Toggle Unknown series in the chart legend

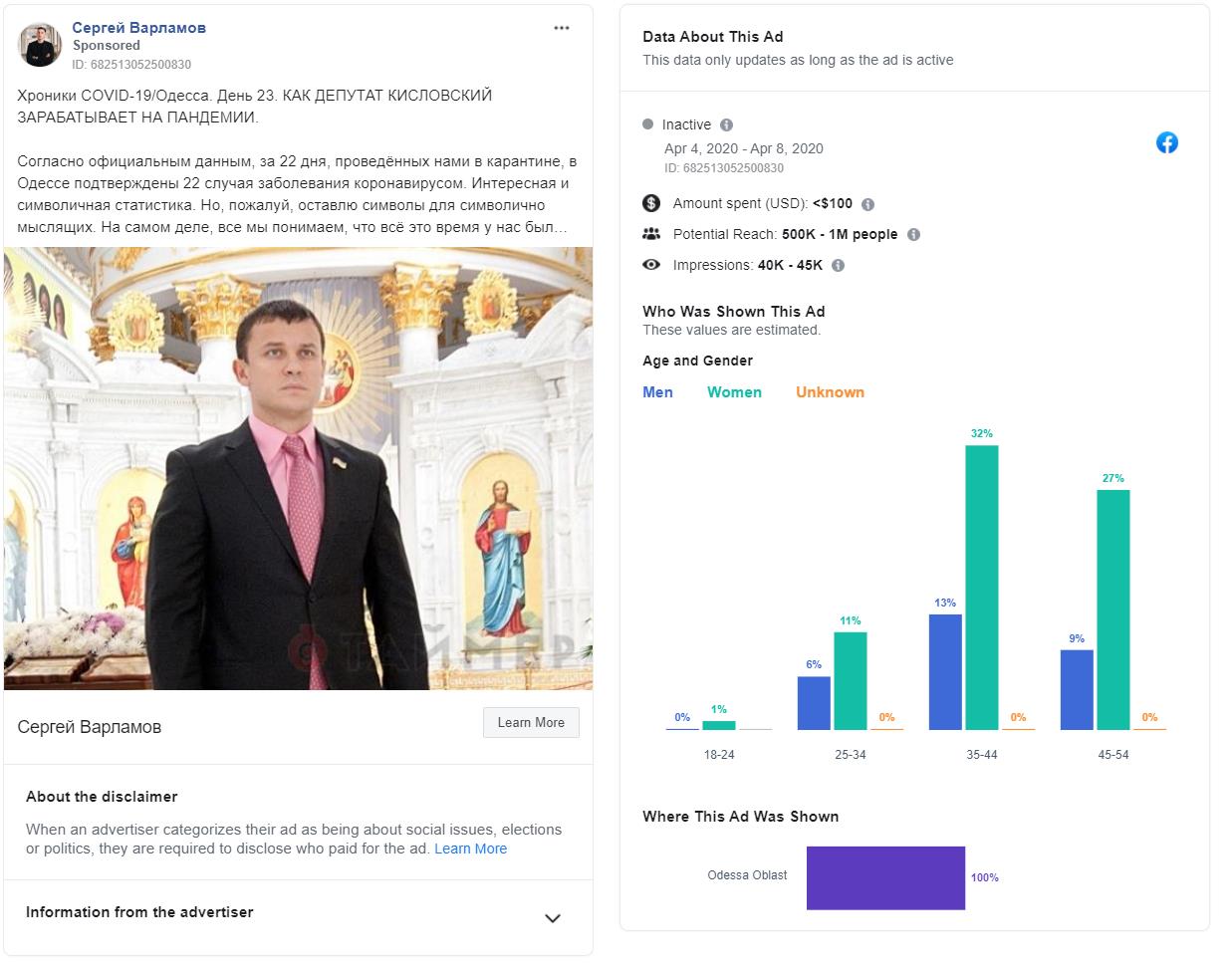pyautogui.click(x=830, y=392)
